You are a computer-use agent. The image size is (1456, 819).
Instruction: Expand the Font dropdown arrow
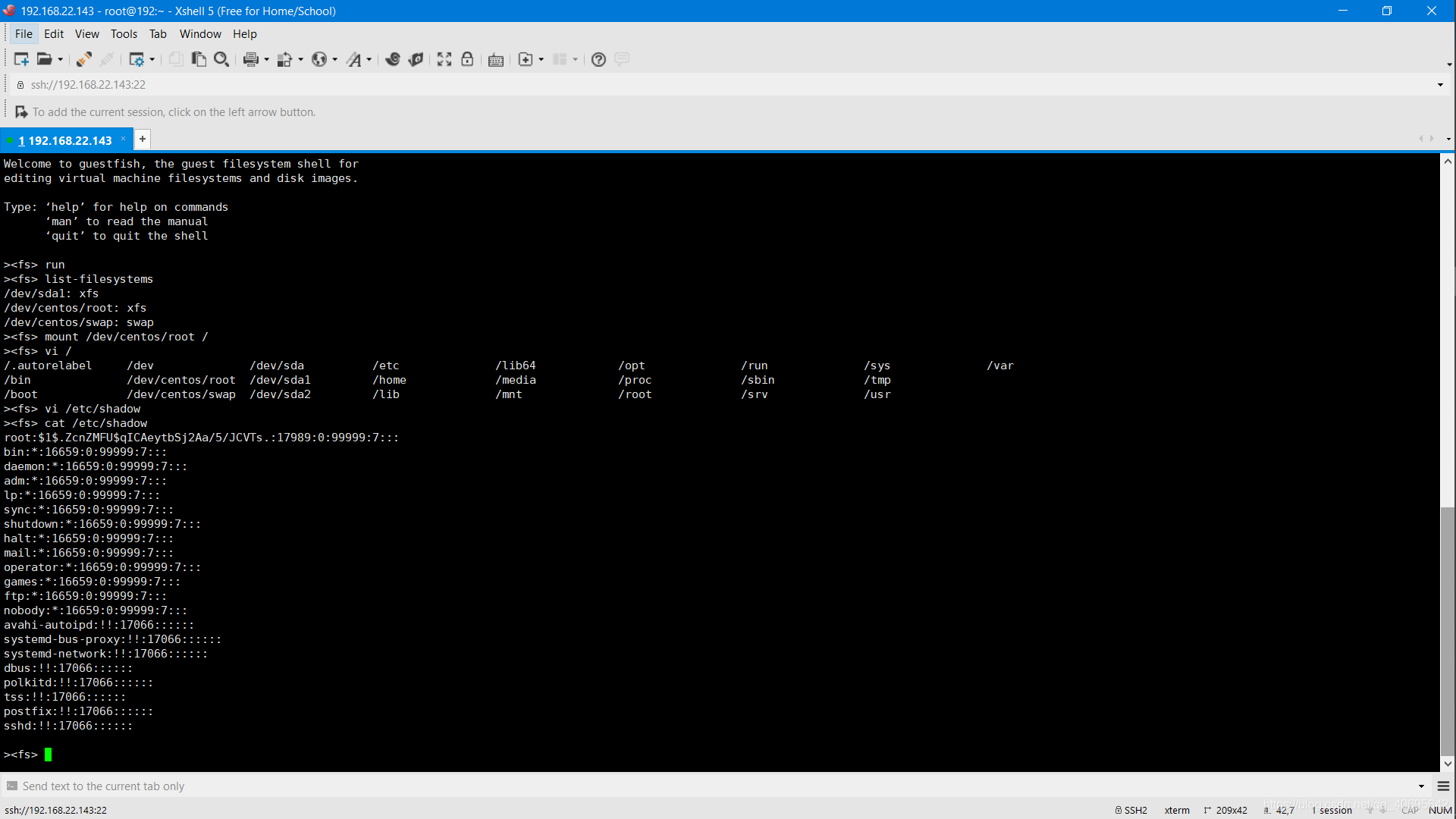pos(369,59)
